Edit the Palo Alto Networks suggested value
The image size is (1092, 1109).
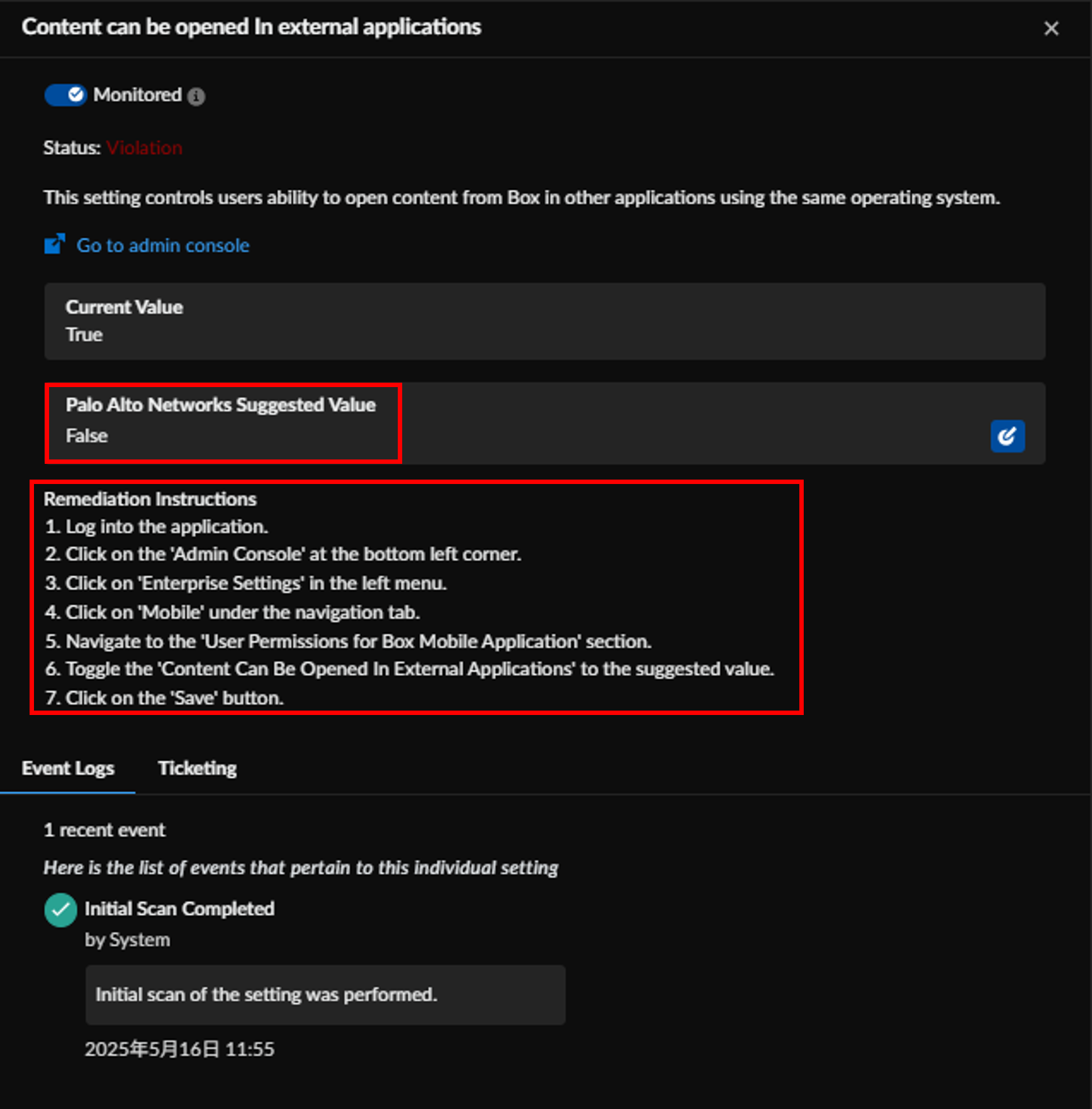tap(1007, 436)
